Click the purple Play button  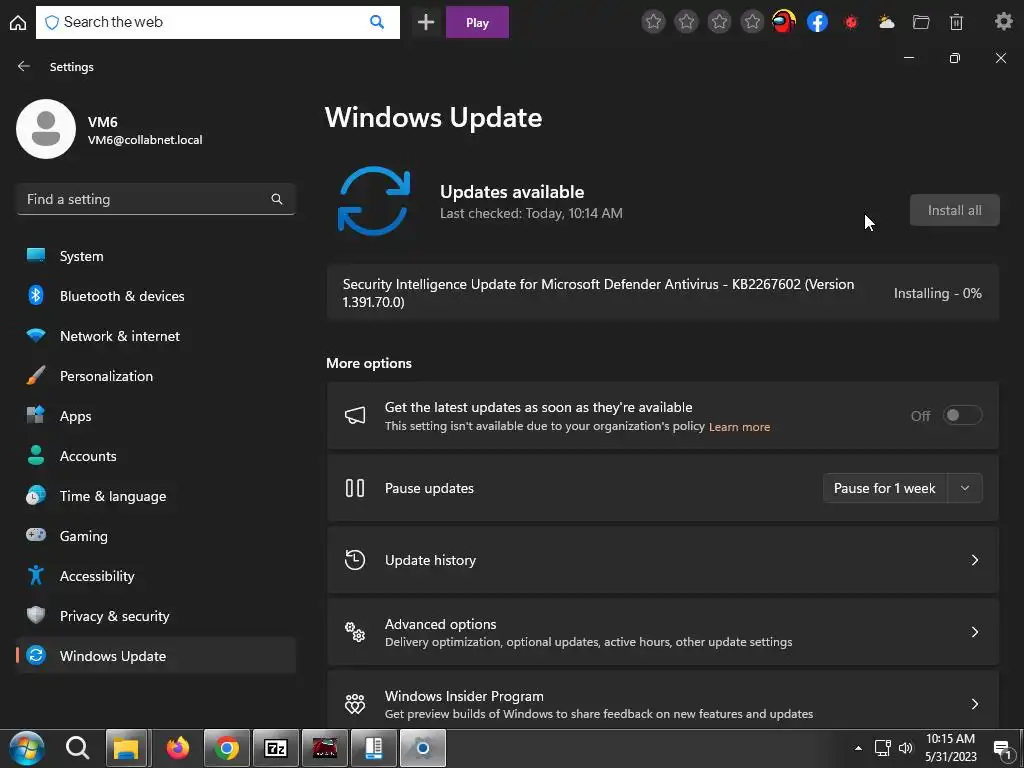477,22
